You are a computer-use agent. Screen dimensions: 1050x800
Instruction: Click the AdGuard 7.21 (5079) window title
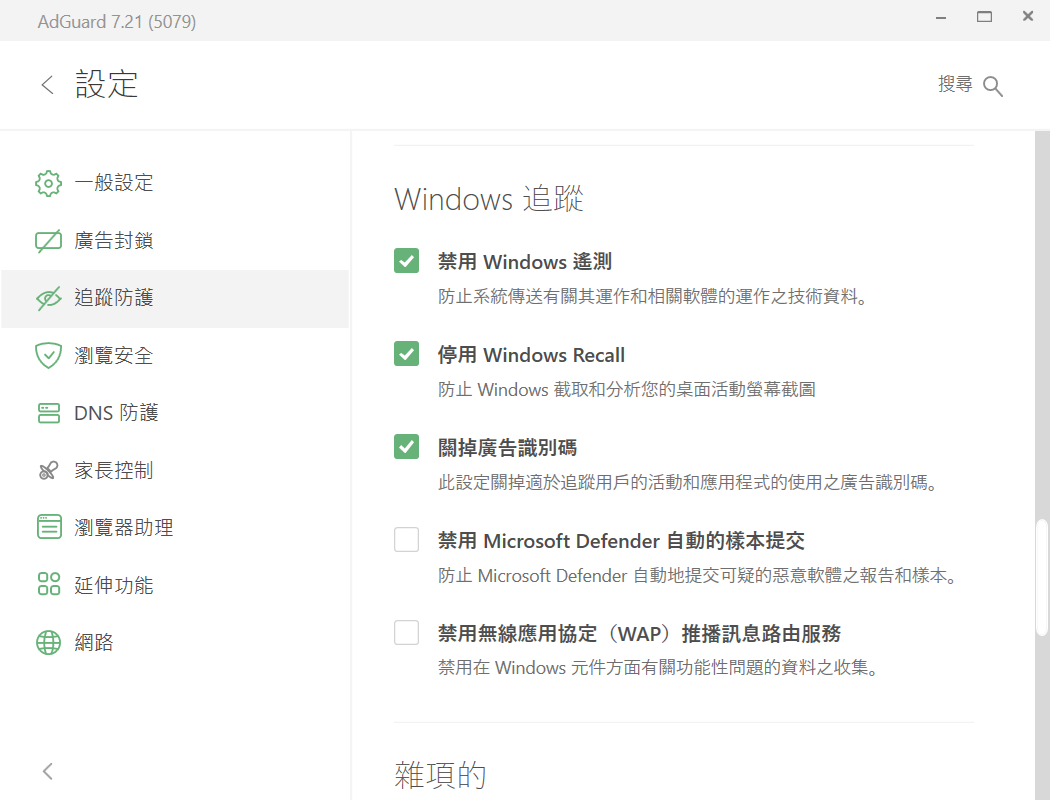[x=117, y=21]
